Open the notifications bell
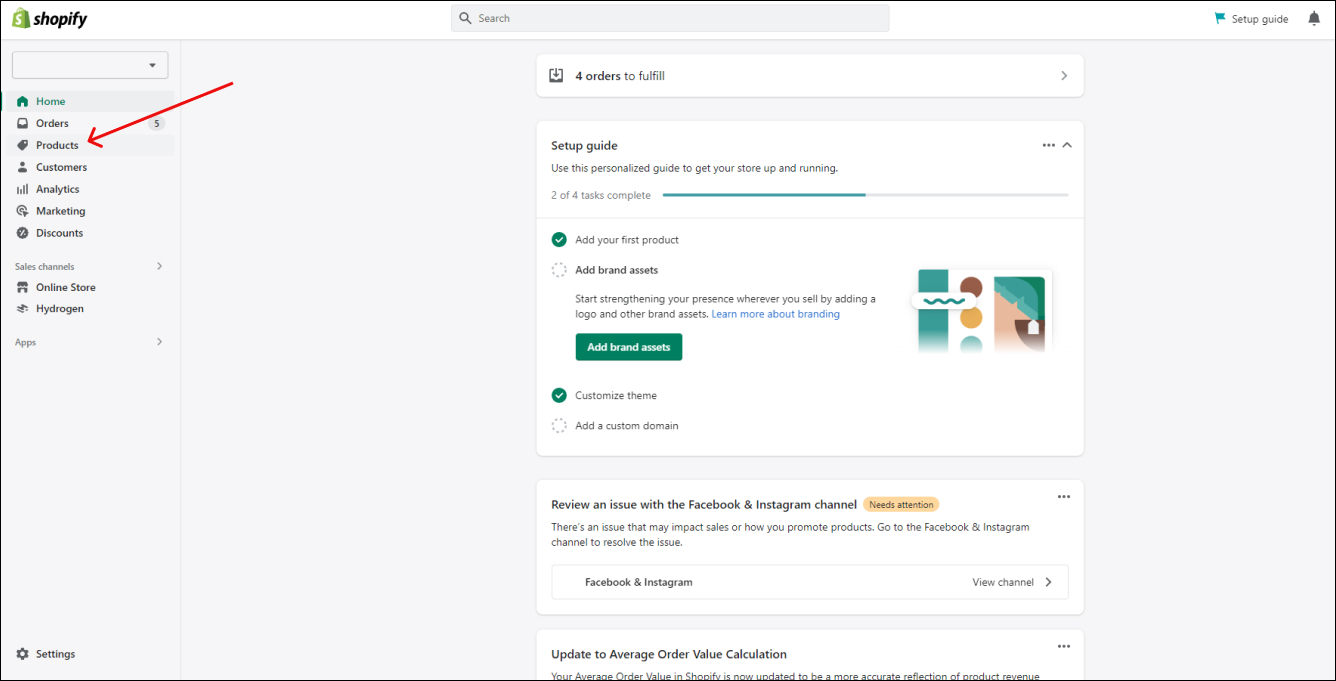 1314,18
